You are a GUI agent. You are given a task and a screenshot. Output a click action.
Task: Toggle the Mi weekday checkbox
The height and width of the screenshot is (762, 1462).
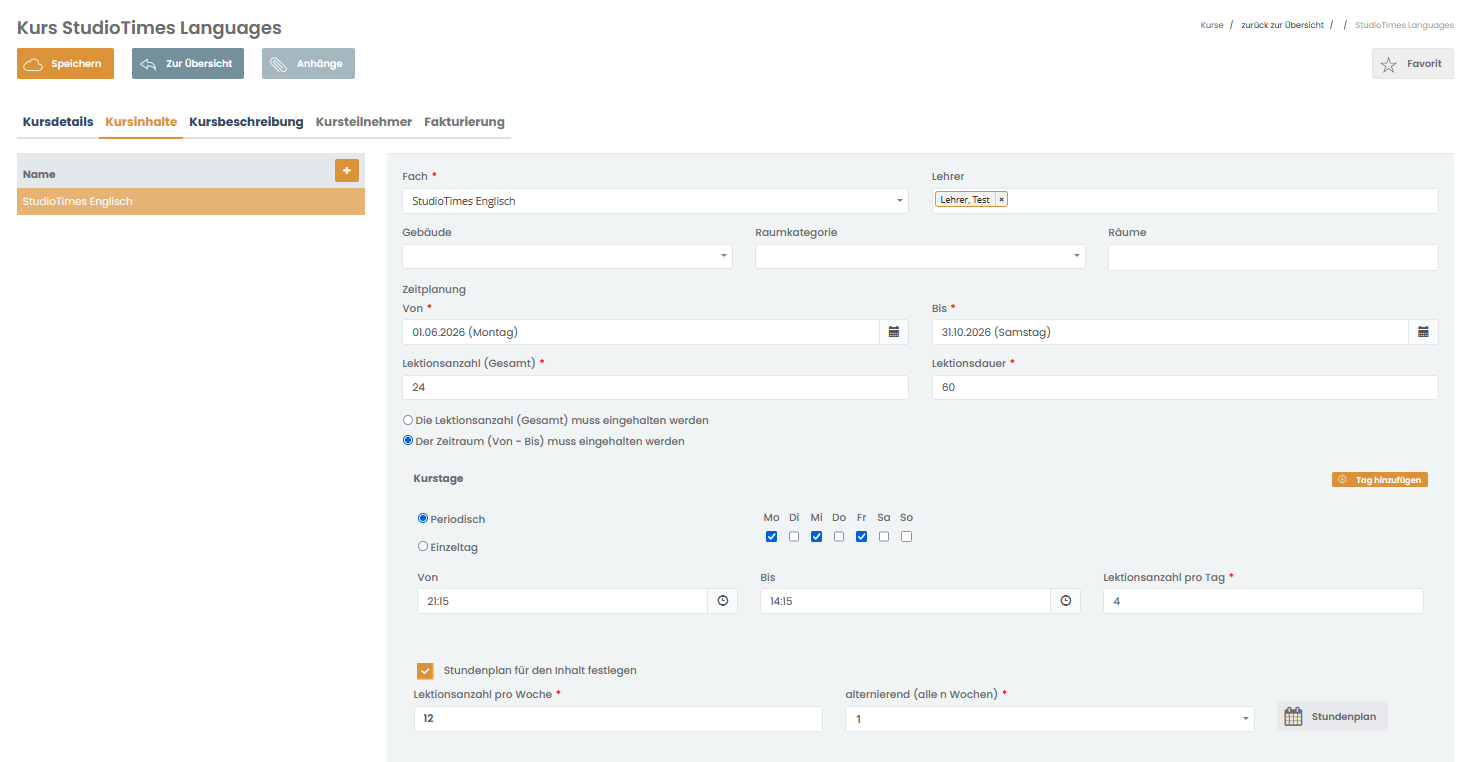[816, 537]
